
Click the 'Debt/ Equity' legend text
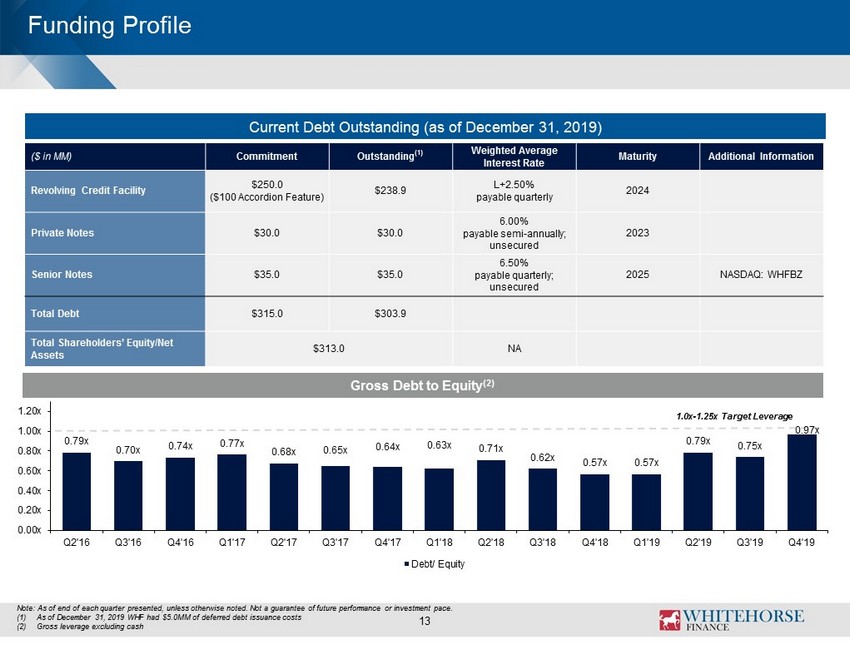click(x=438, y=564)
